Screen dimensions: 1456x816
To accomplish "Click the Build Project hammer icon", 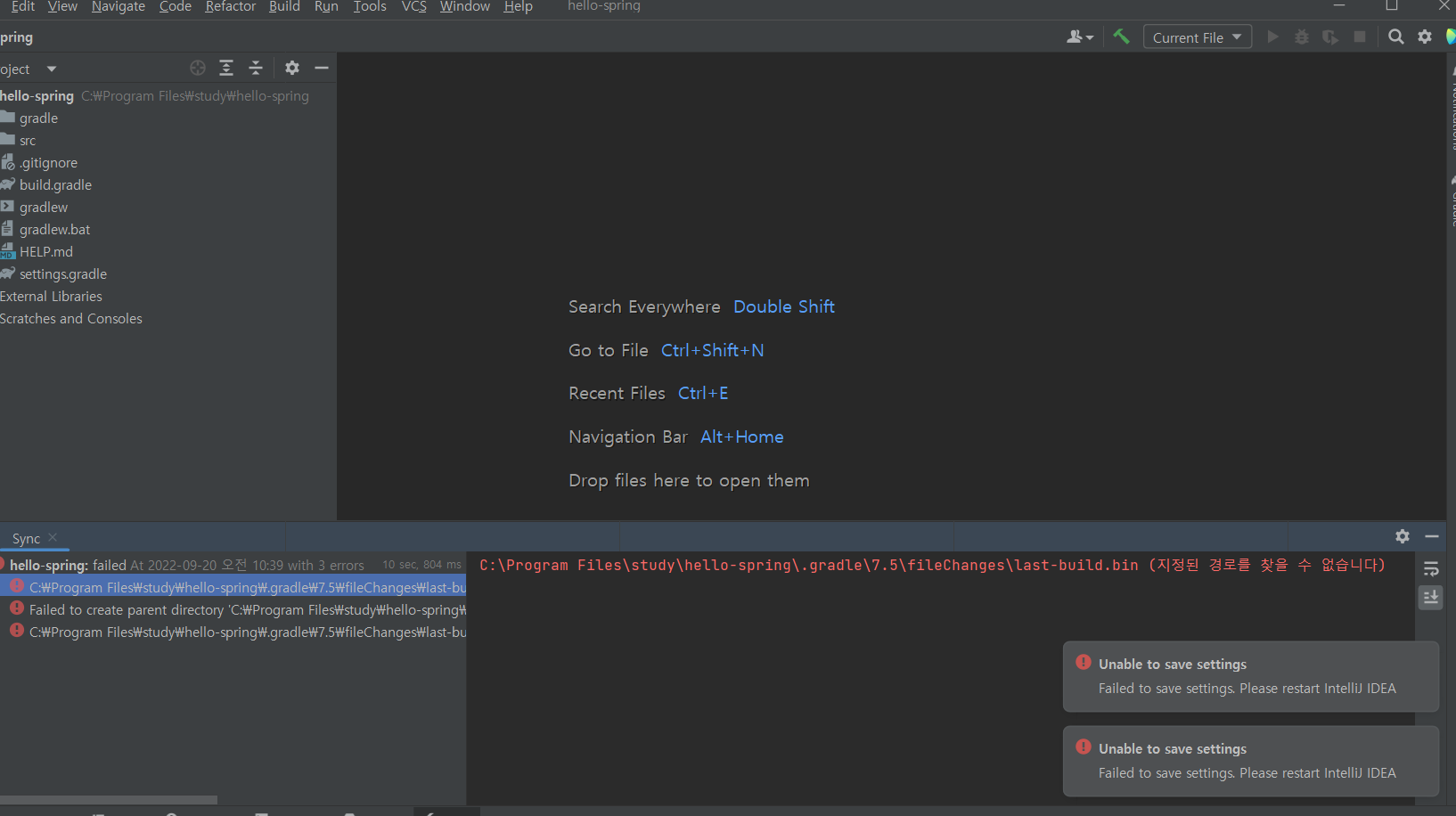I will point(1121,37).
